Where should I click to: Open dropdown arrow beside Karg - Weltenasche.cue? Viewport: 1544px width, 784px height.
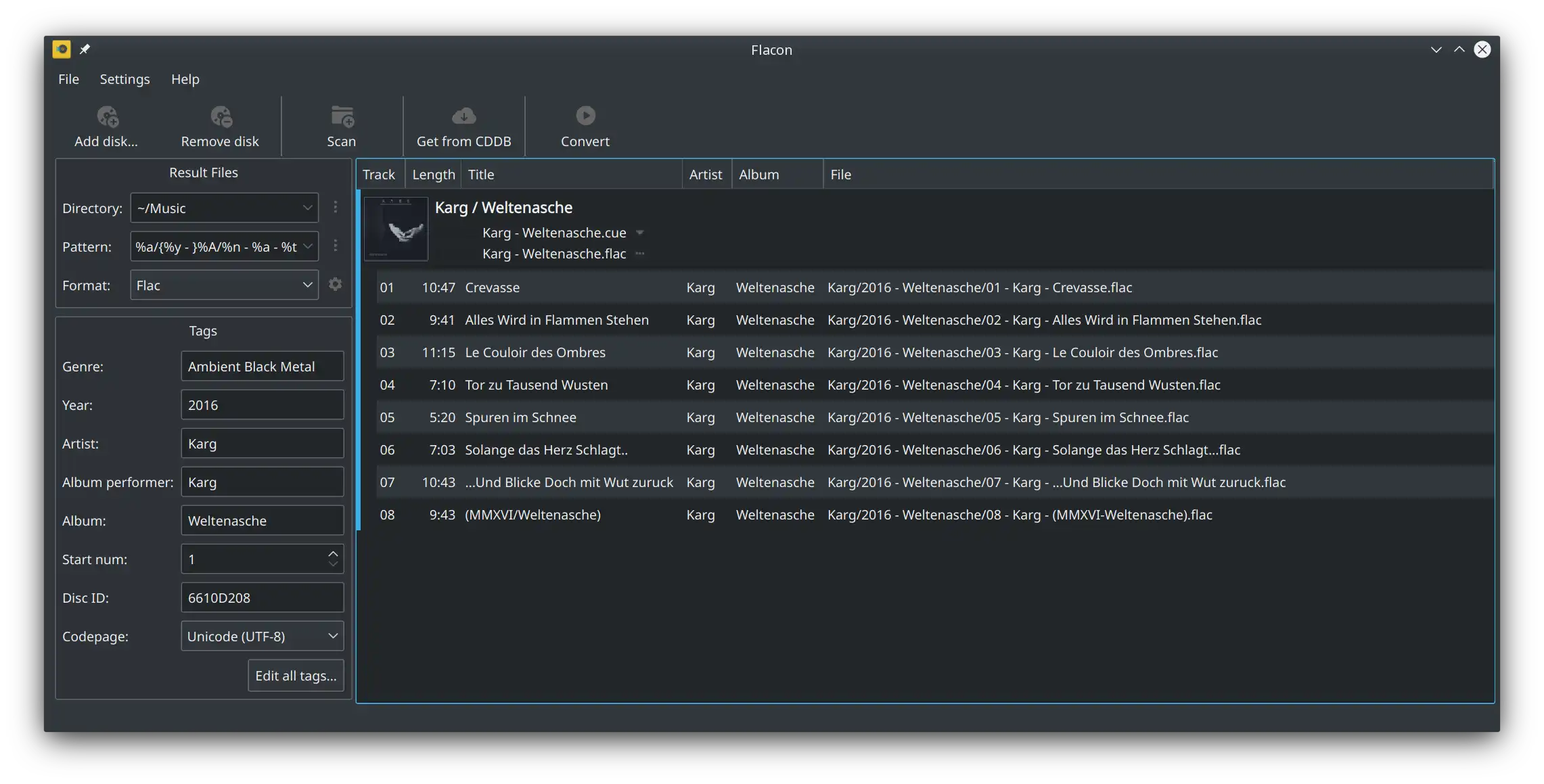pos(640,233)
